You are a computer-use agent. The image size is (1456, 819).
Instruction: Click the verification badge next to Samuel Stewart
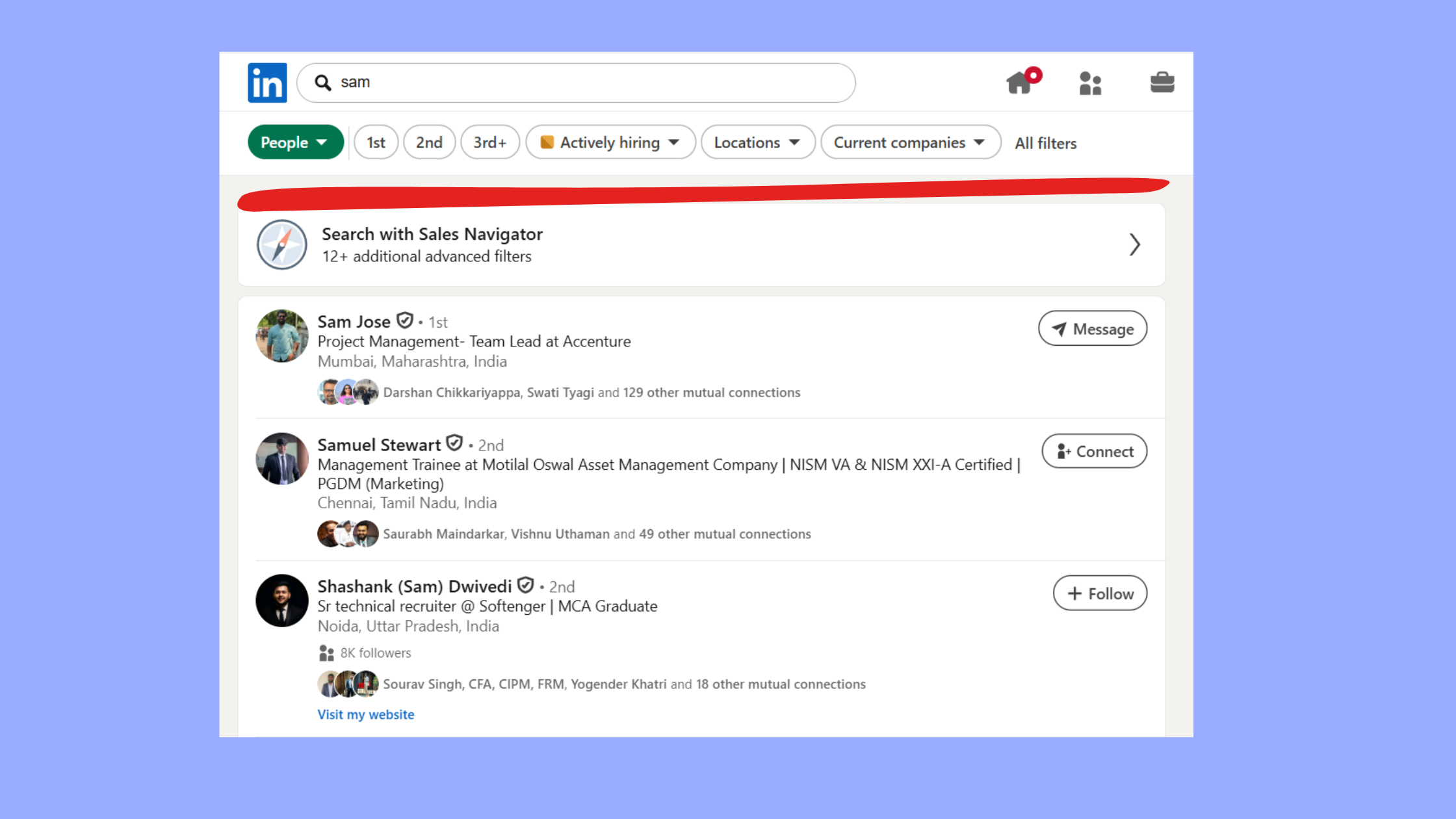coord(454,443)
